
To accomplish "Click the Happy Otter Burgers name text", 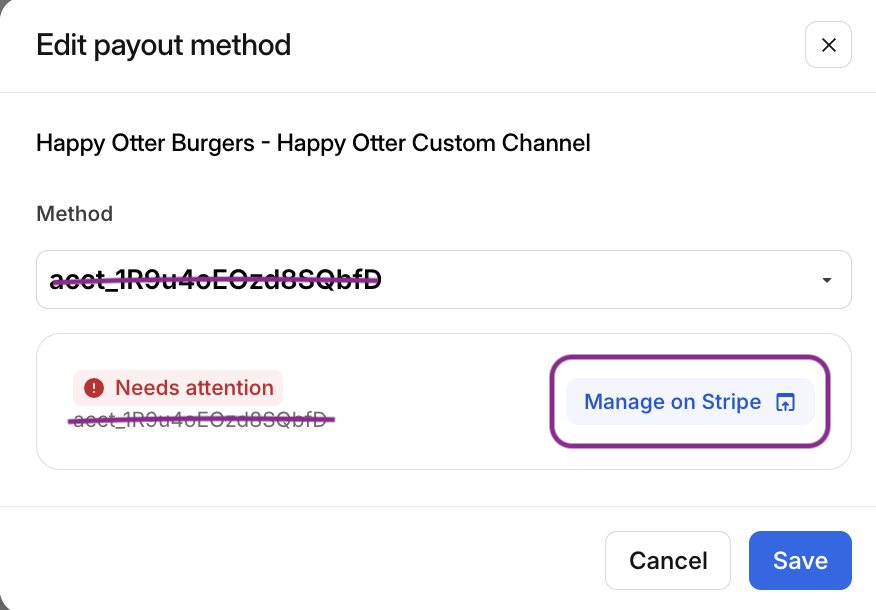I will click(x=145, y=143).
